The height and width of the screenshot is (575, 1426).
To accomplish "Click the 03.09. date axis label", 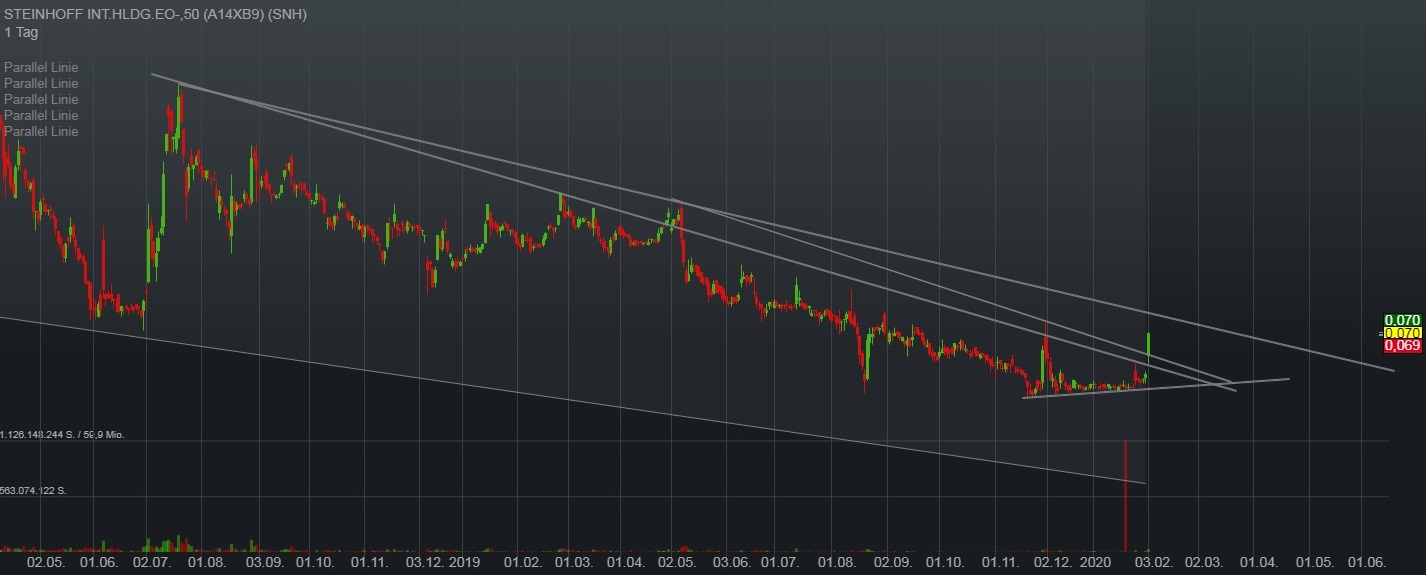I will (265, 564).
